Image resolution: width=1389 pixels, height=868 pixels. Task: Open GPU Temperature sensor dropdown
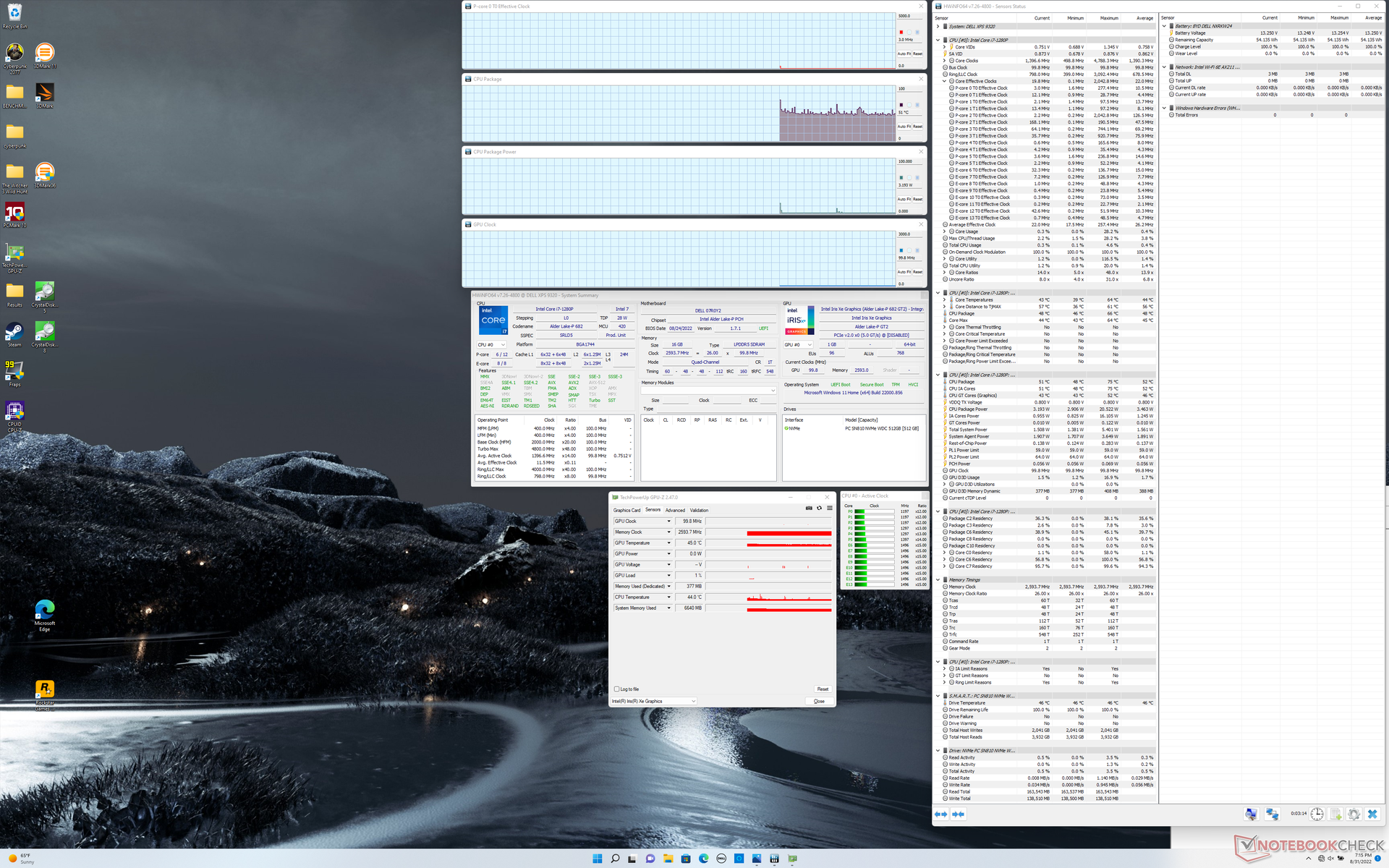point(668,543)
